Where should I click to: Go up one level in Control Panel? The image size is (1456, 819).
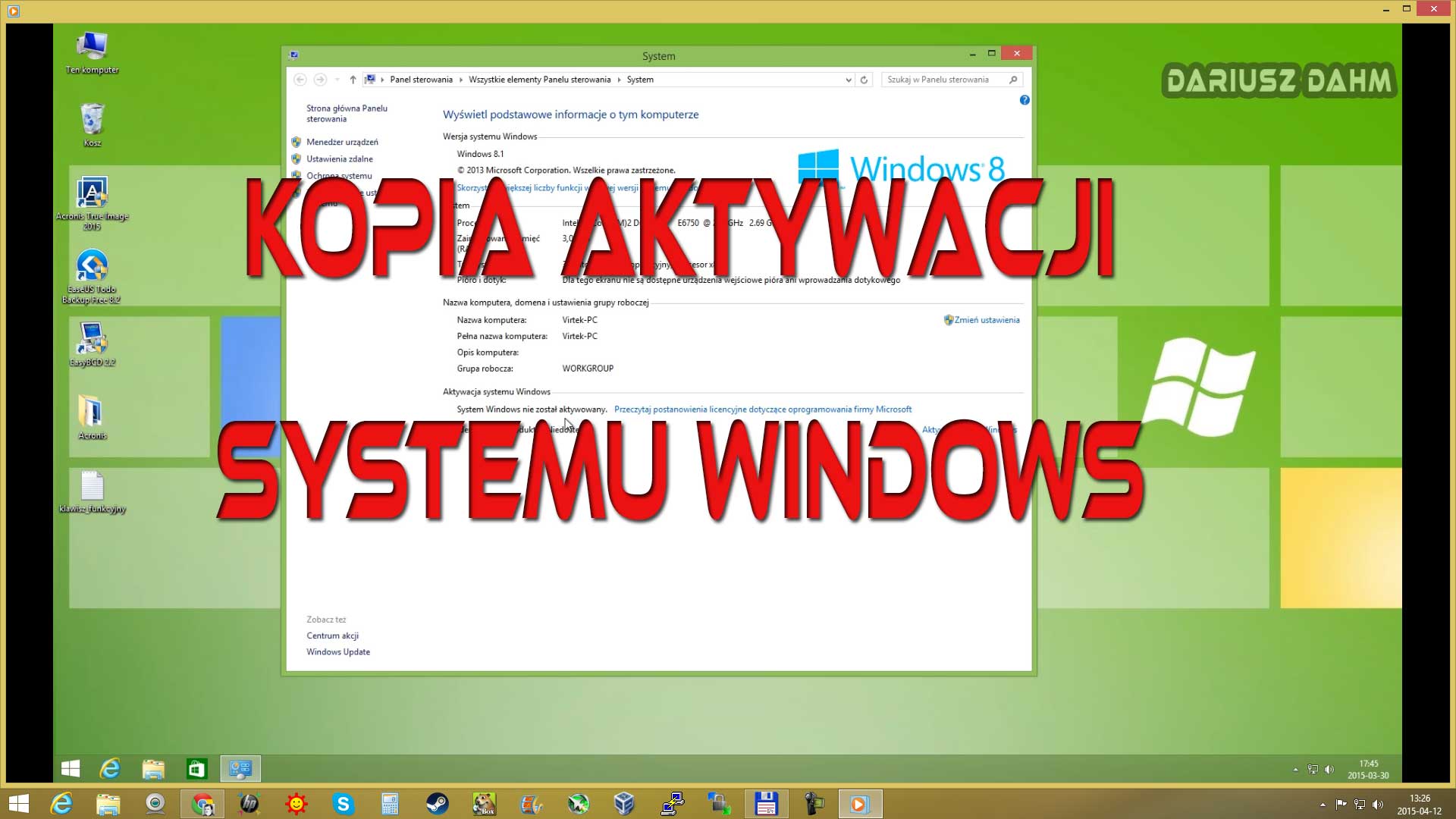(x=353, y=80)
